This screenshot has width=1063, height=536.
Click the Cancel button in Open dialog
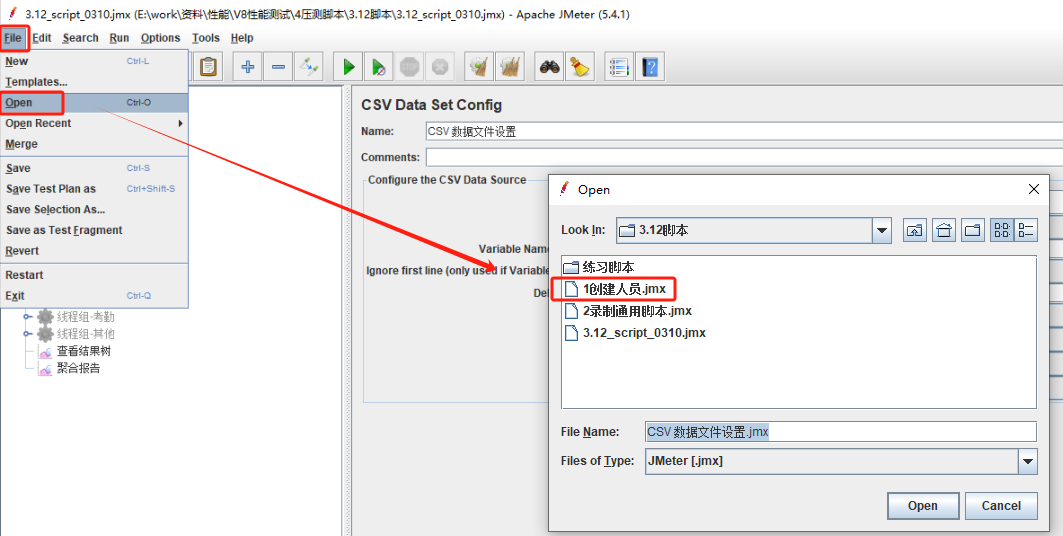1001,506
